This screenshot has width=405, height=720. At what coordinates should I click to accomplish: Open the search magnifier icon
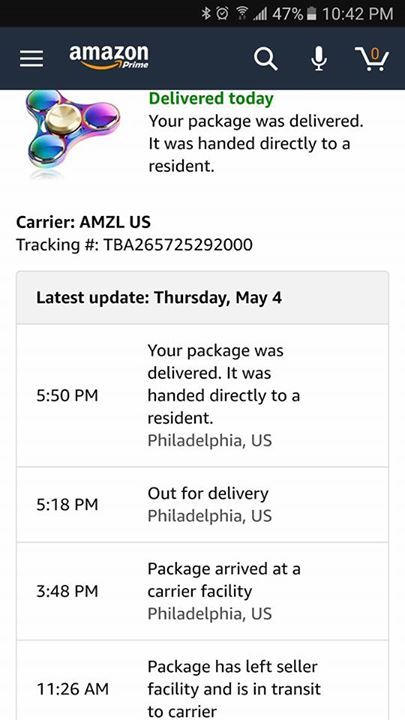[x=266, y=59]
